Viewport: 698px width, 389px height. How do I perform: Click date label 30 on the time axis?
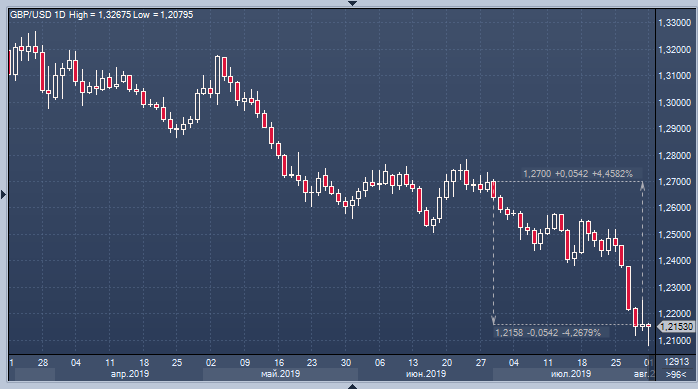(346, 362)
